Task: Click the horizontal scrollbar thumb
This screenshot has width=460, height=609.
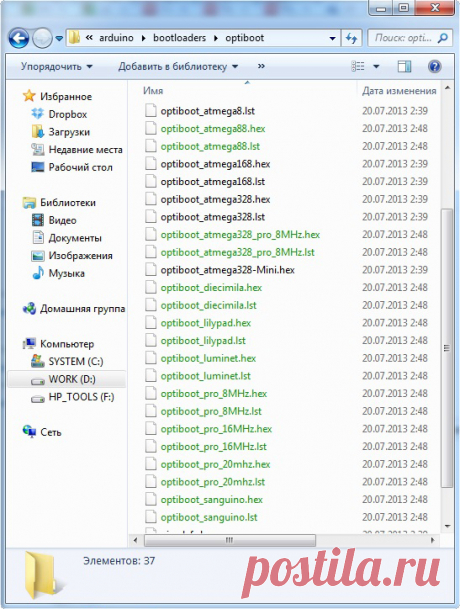Action: [x=230, y=540]
